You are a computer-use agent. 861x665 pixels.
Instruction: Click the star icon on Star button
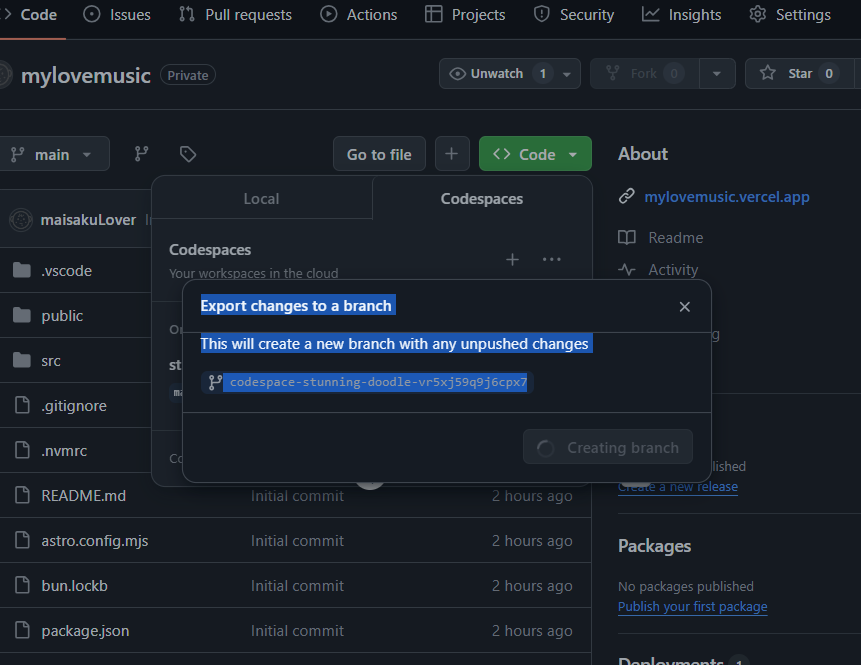(x=768, y=73)
